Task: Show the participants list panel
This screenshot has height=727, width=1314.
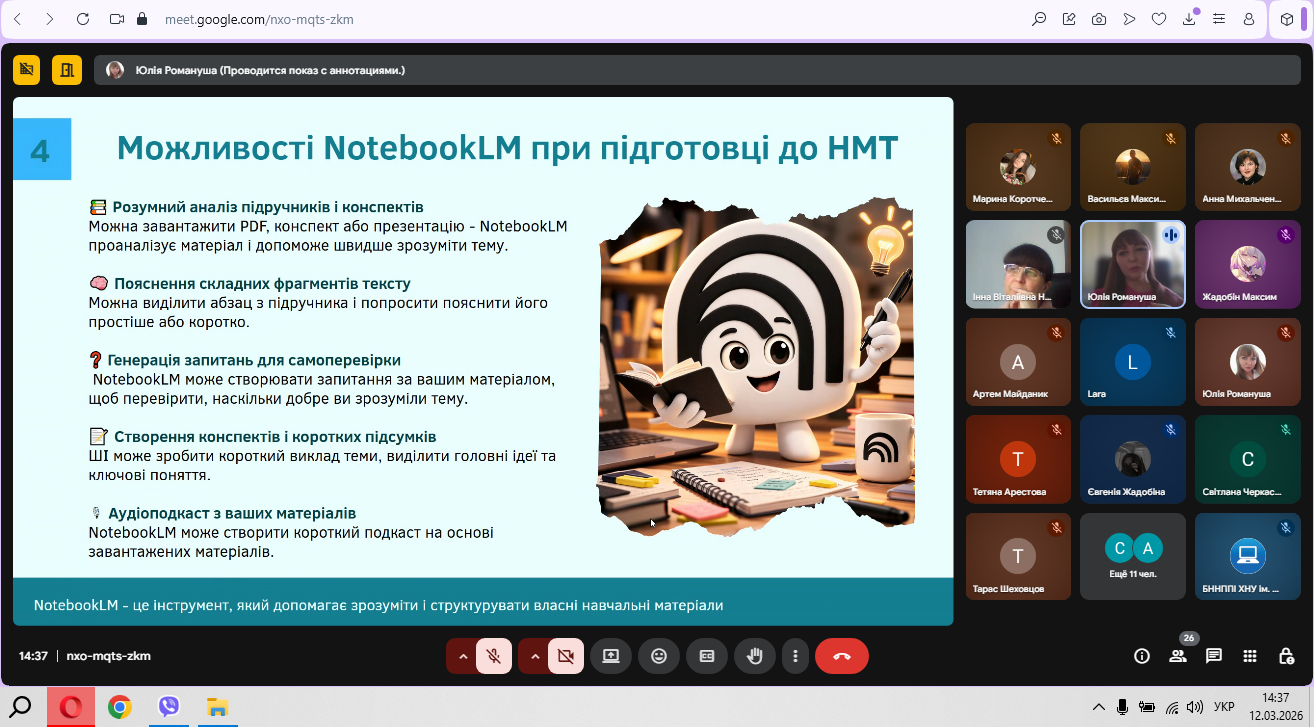Action: (1178, 656)
